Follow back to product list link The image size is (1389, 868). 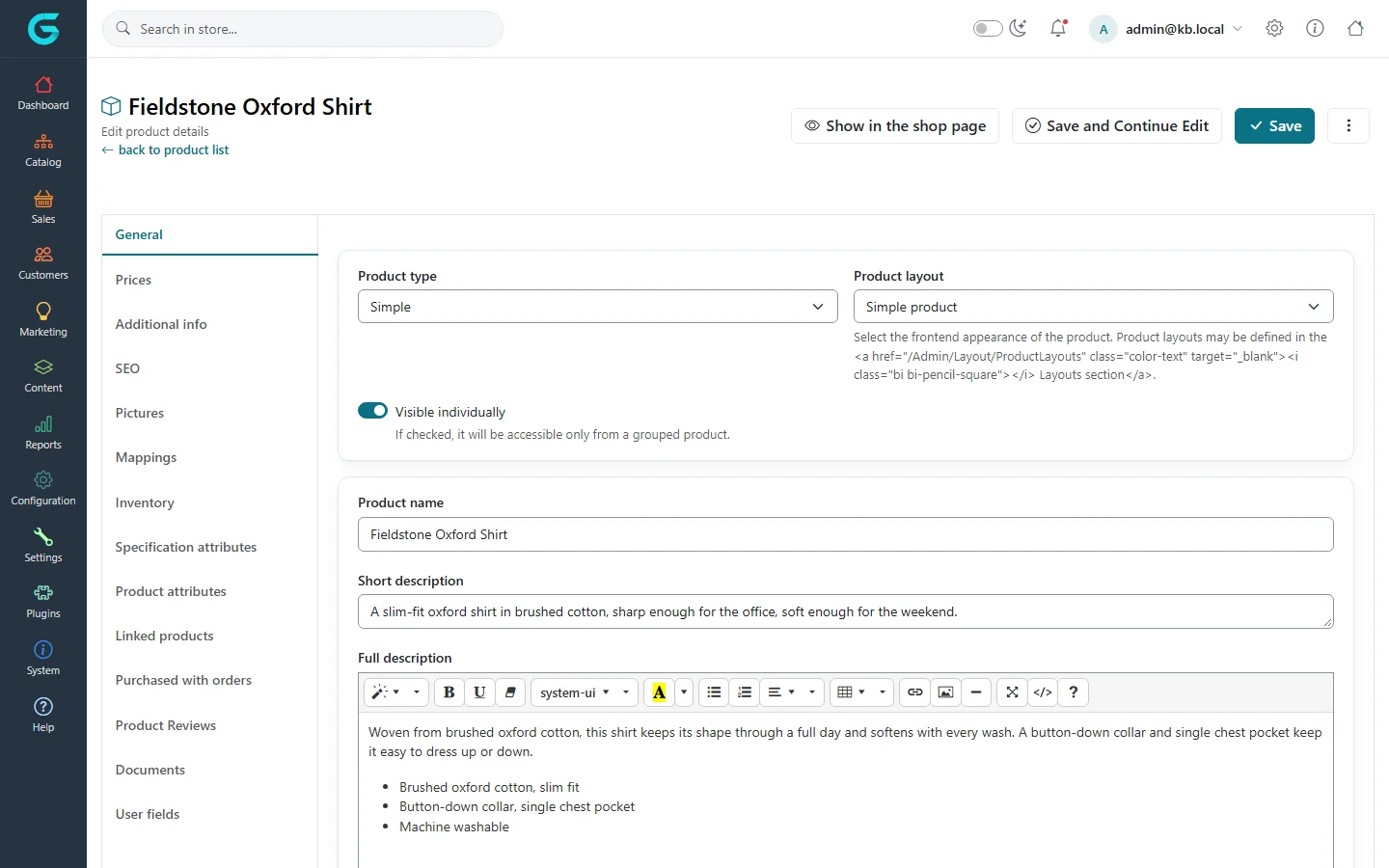pyautogui.click(x=165, y=149)
